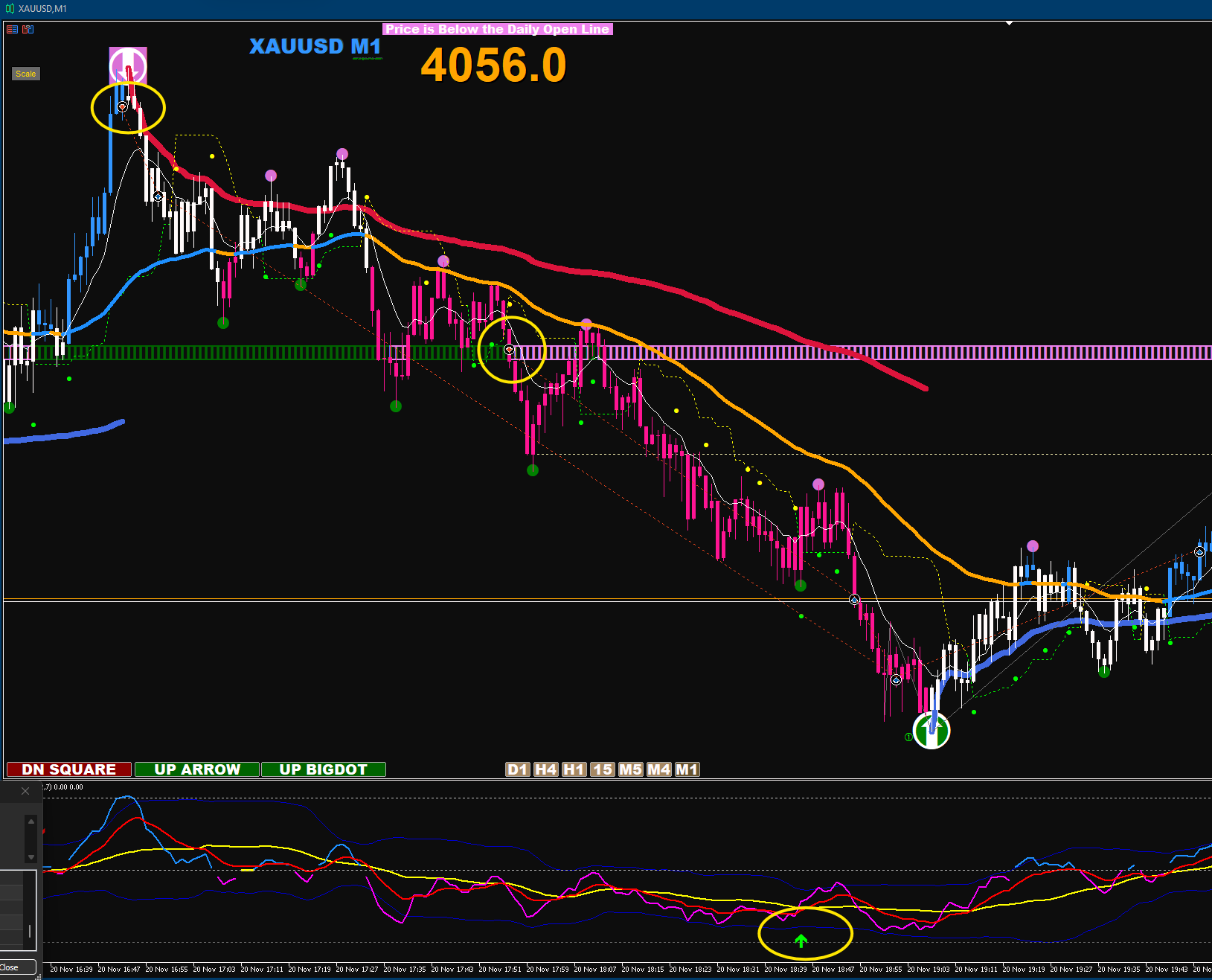This screenshot has height=980, width=1212.
Task: Toggle the UP BIGDOT button
Action: coord(324,769)
